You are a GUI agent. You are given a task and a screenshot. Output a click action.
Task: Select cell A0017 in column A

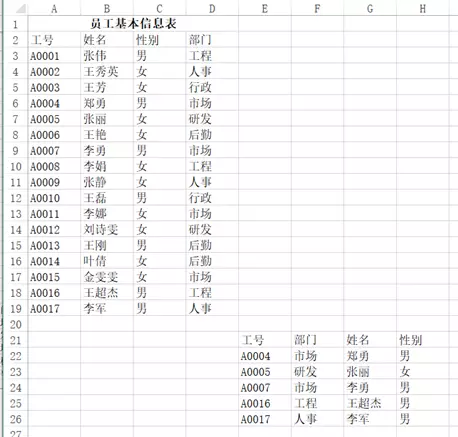tap(54, 309)
